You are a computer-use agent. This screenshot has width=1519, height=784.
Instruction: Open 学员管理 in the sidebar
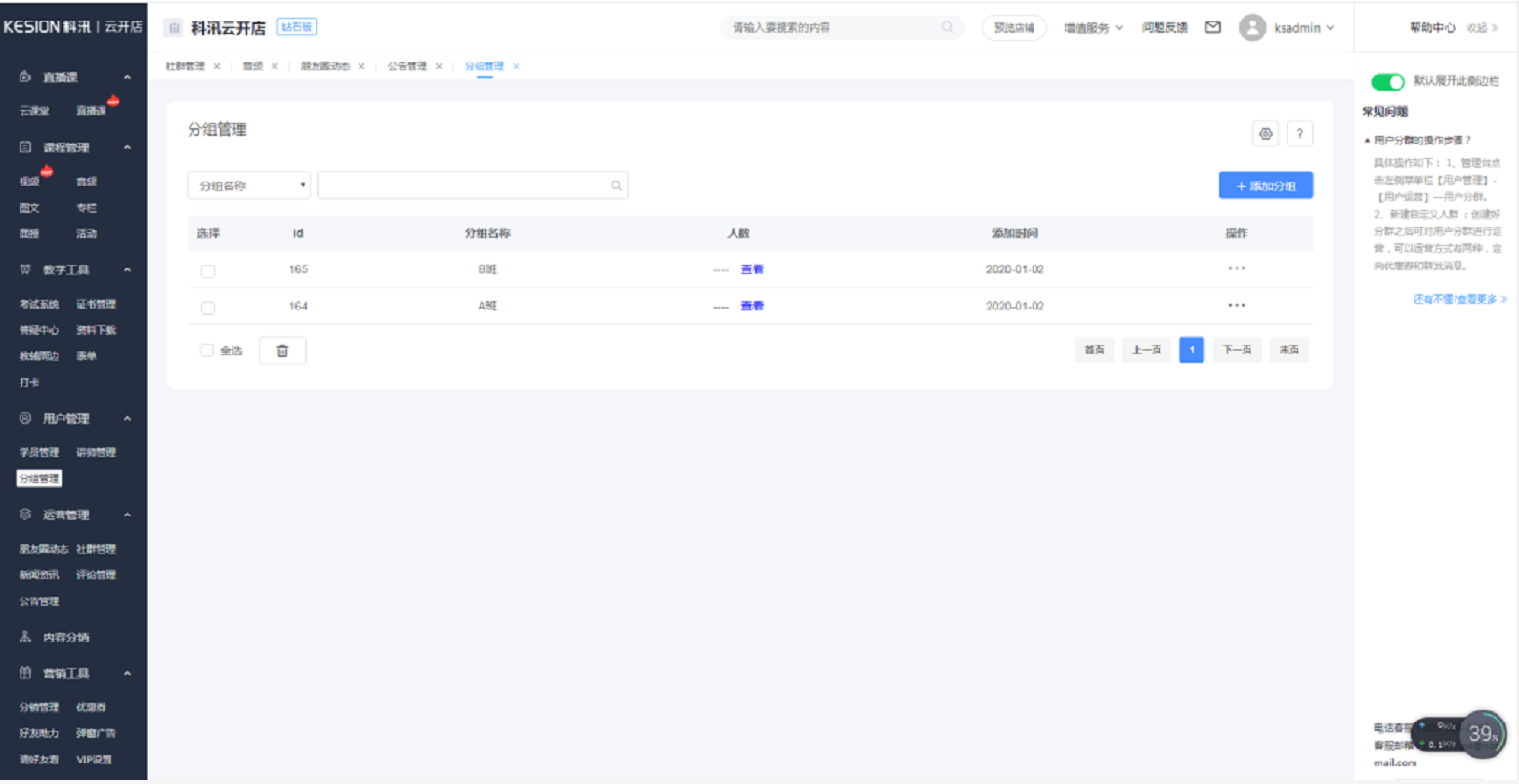(x=39, y=452)
